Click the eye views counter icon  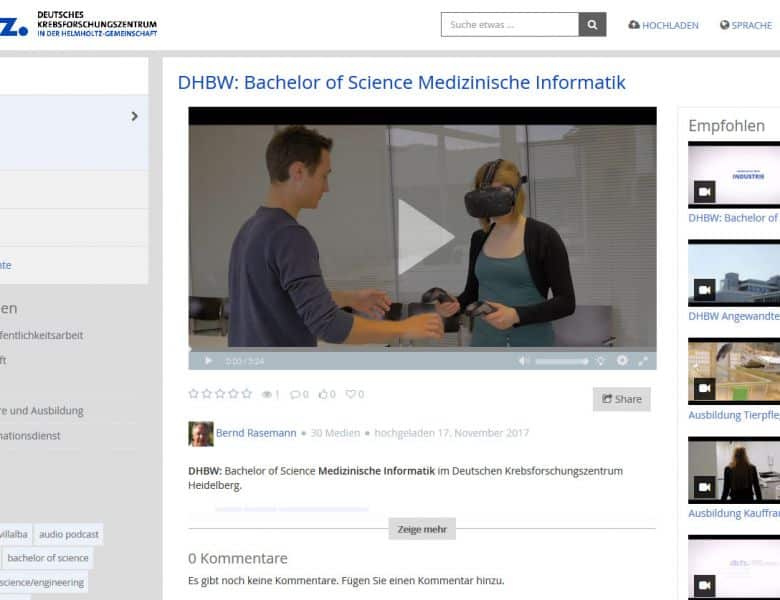pos(267,395)
